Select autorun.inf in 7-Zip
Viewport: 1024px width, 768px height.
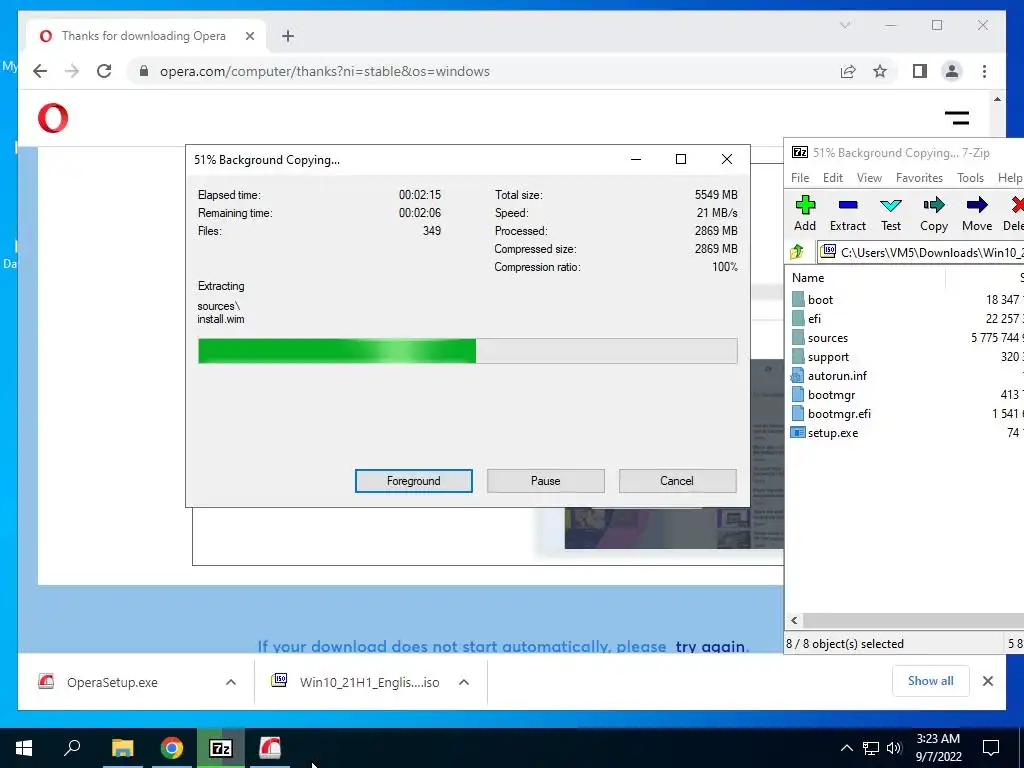[x=837, y=376]
